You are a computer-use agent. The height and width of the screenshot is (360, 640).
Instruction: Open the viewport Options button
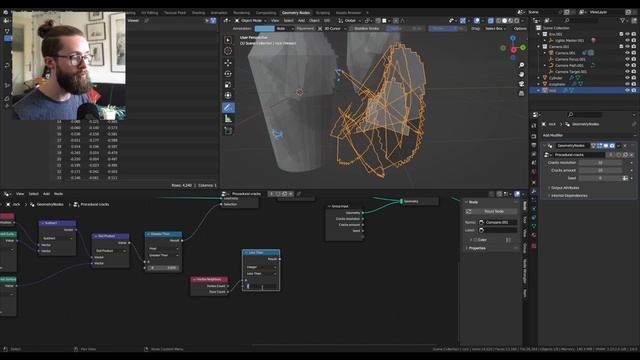520,29
